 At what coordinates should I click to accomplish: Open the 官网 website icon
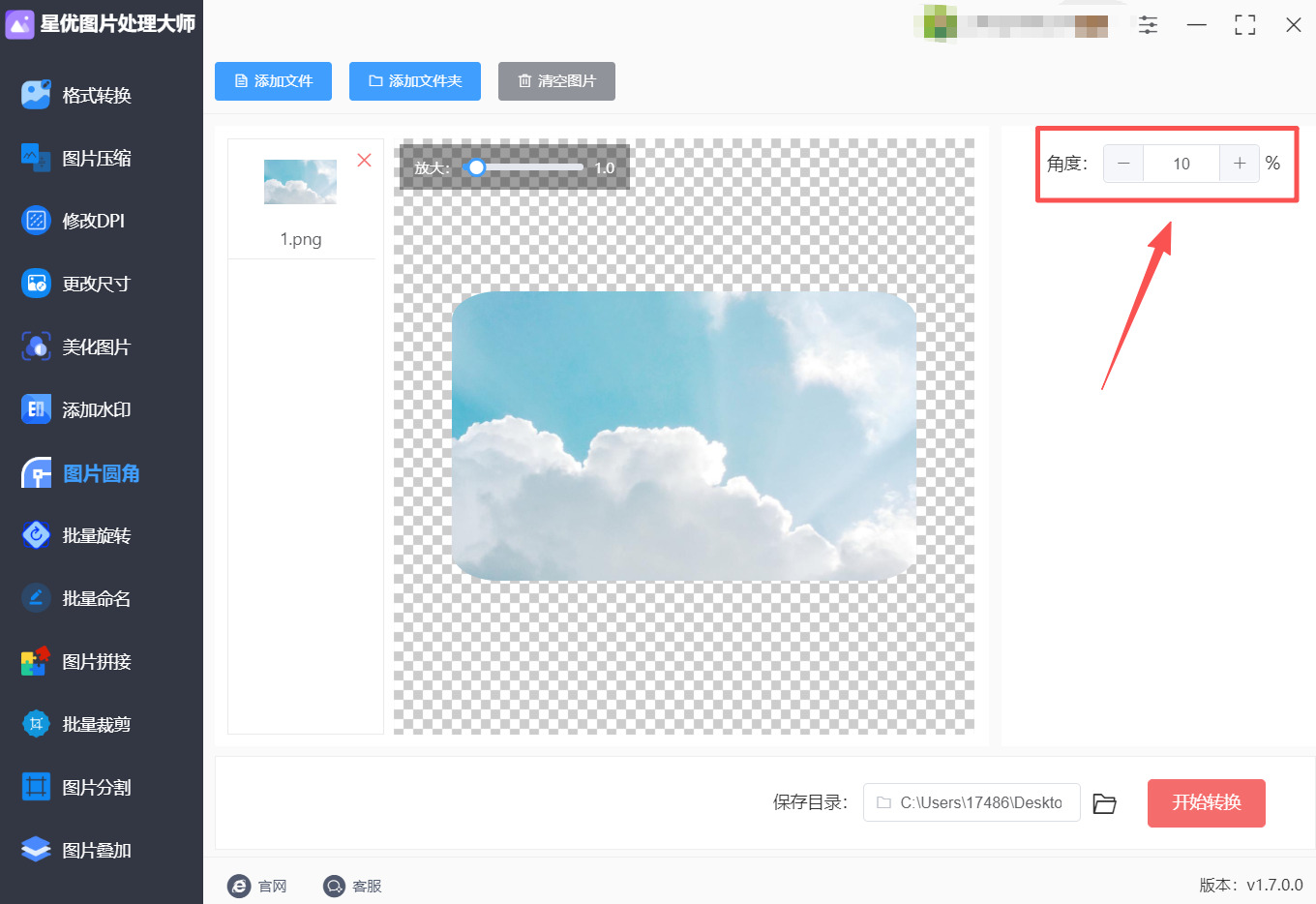(239, 886)
